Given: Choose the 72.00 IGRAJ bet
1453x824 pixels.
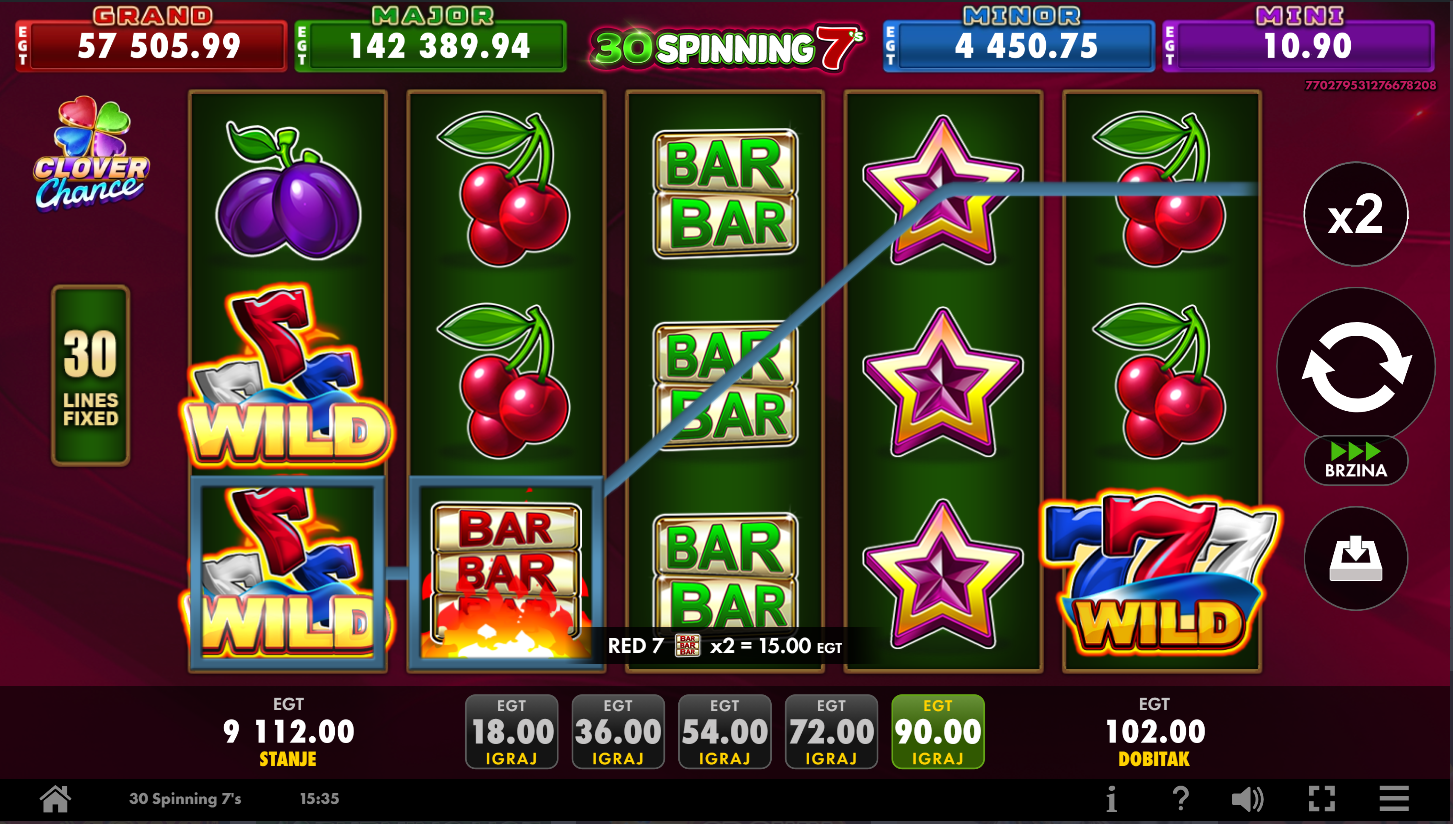Looking at the screenshot, I should coord(831,732).
